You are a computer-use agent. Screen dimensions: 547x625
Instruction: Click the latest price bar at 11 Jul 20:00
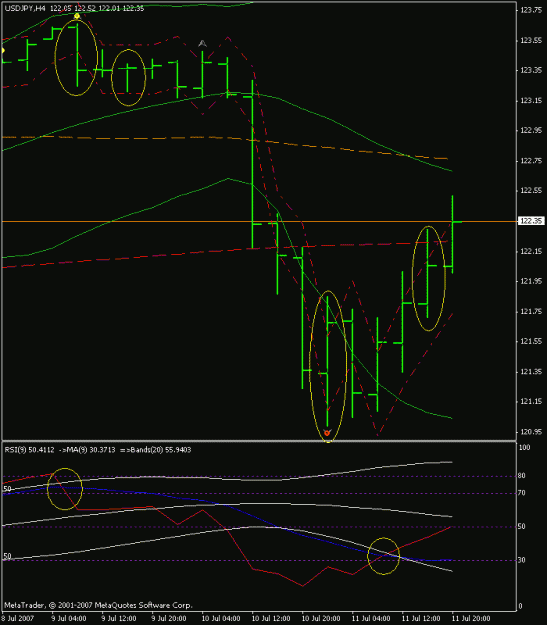point(453,234)
